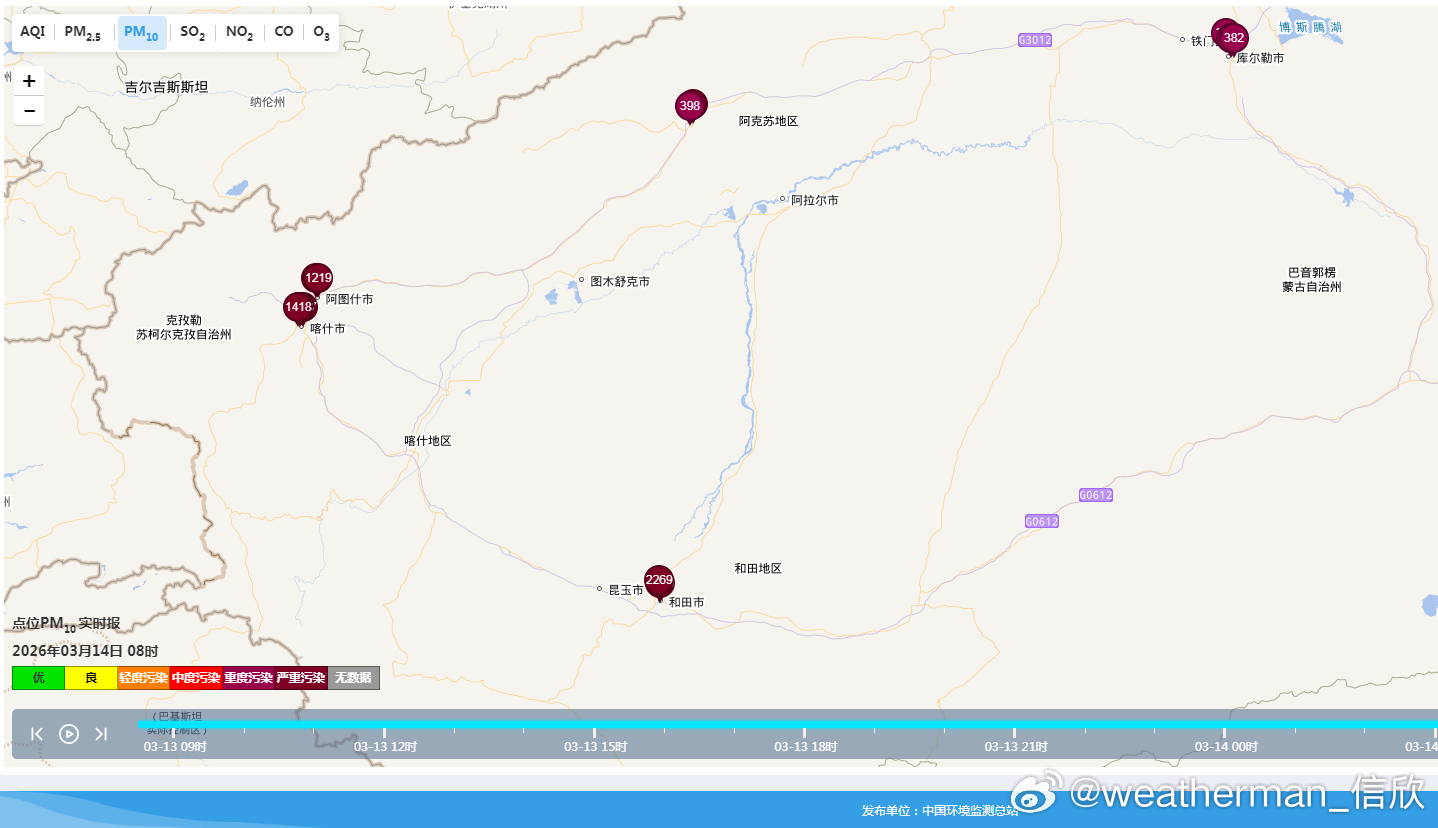The image size is (1438, 828).
Task: Click the 发布单位：中国环境监测总站 footer text
Action: pos(940,811)
